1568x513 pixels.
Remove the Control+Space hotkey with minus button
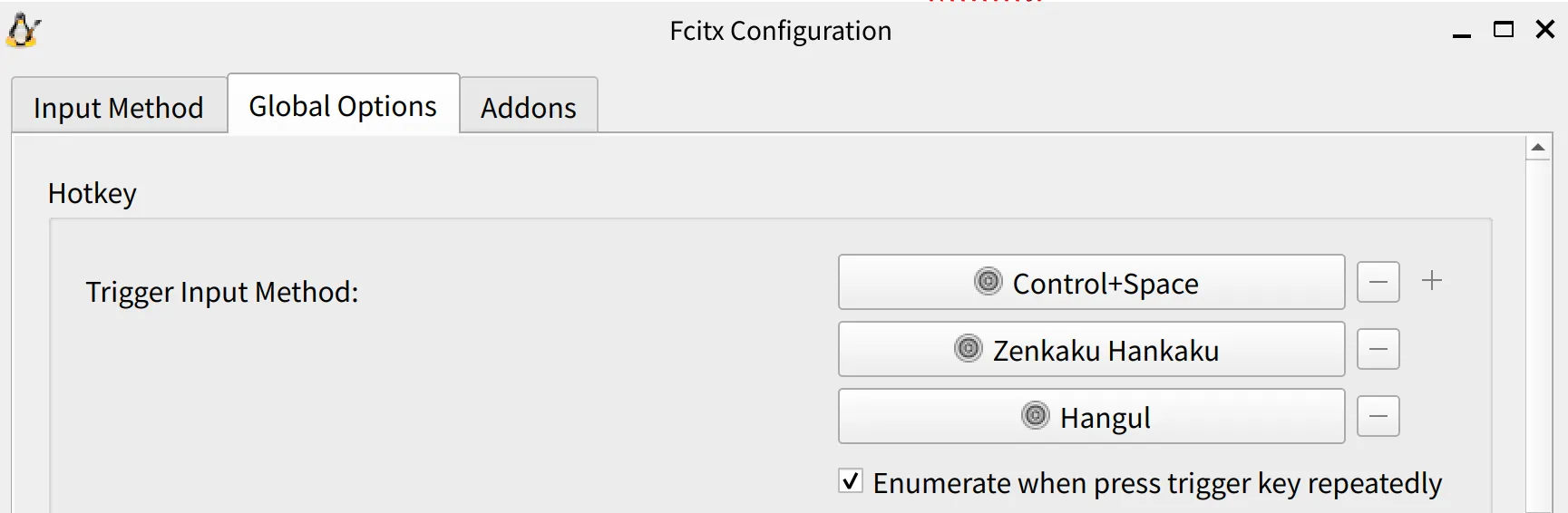tap(1378, 282)
